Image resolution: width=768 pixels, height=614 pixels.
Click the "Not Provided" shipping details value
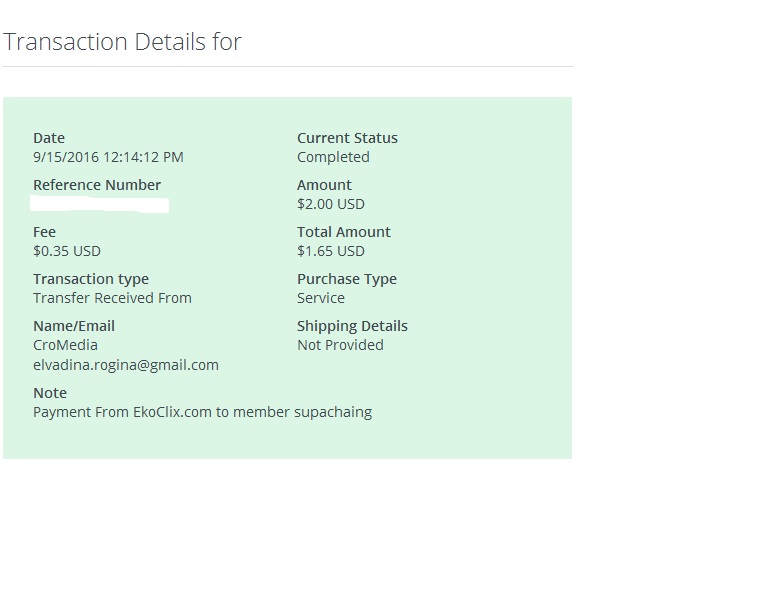pyautogui.click(x=340, y=345)
